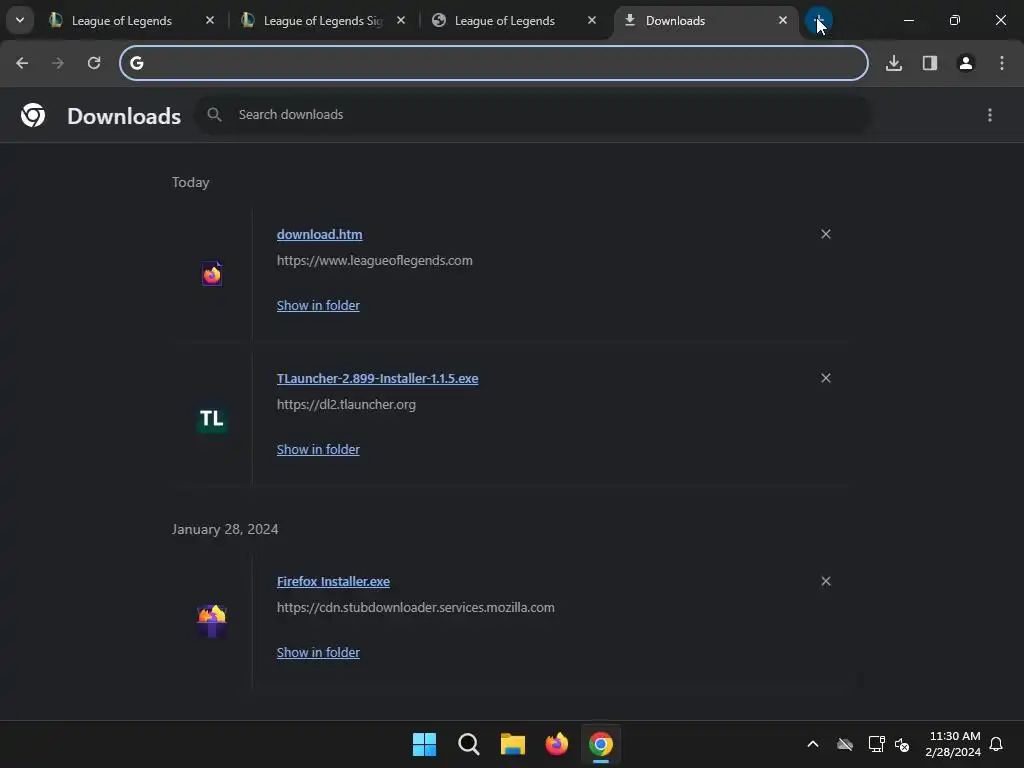Click the search magnifier icon in downloads
This screenshot has height=768, width=1024.
(214, 114)
